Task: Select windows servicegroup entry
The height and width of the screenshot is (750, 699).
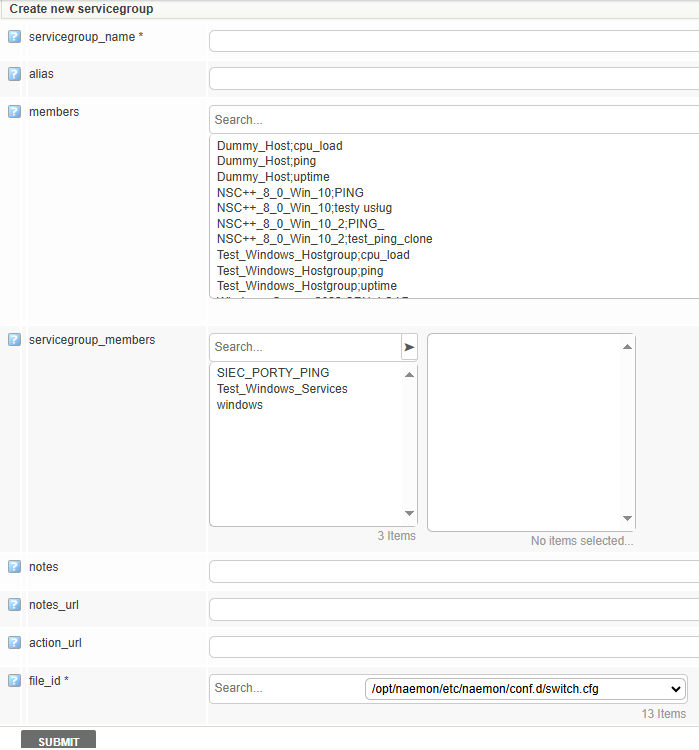Action: [x=240, y=405]
